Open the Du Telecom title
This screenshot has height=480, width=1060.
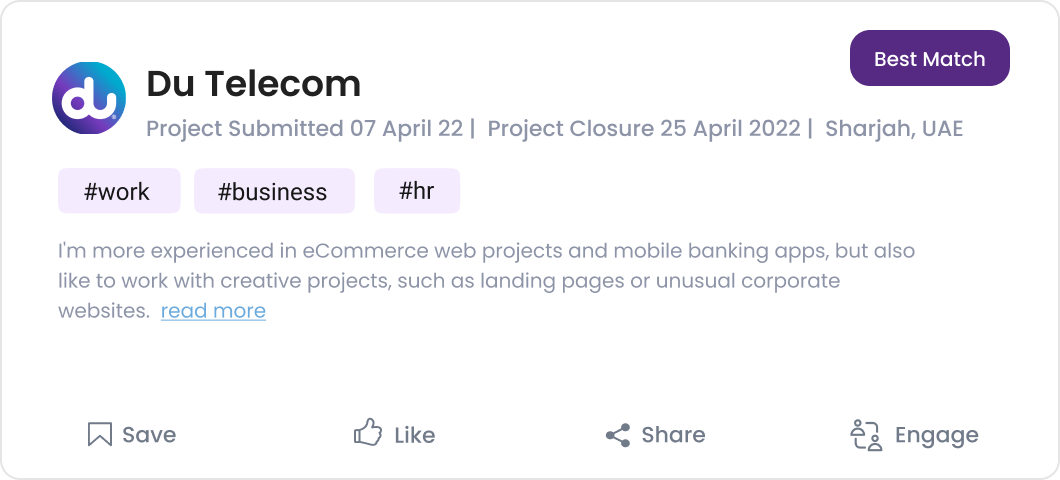(x=253, y=84)
